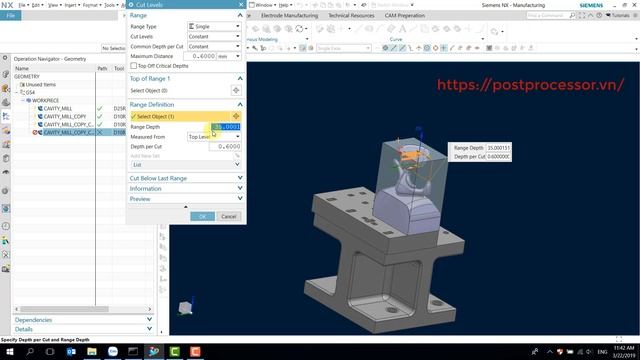Click the CAVITY_MILL operation icon
Image resolution: width=640 pixels, height=360 pixels.
[40, 109]
